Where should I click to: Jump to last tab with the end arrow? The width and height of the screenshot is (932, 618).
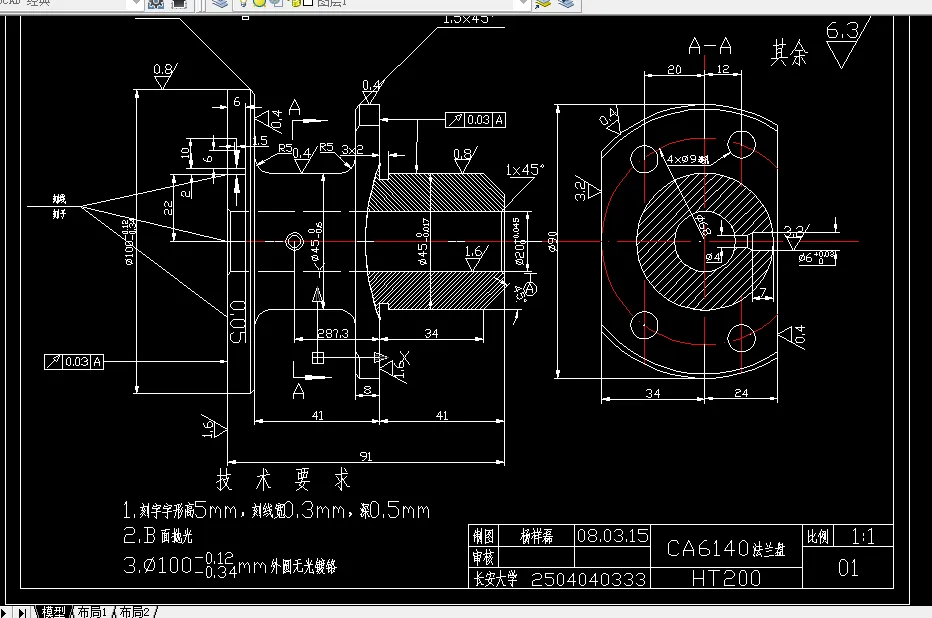(x=22, y=612)
